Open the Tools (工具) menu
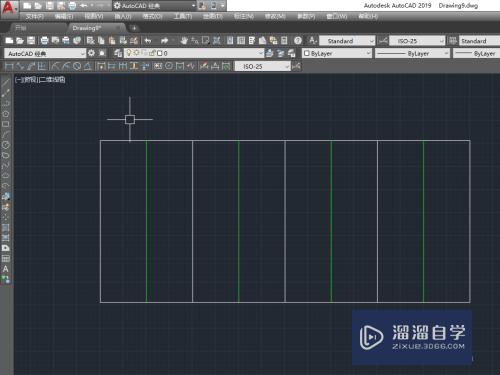Image resolution: width=500 pixels, height=375 pixels. click(183, 16)
